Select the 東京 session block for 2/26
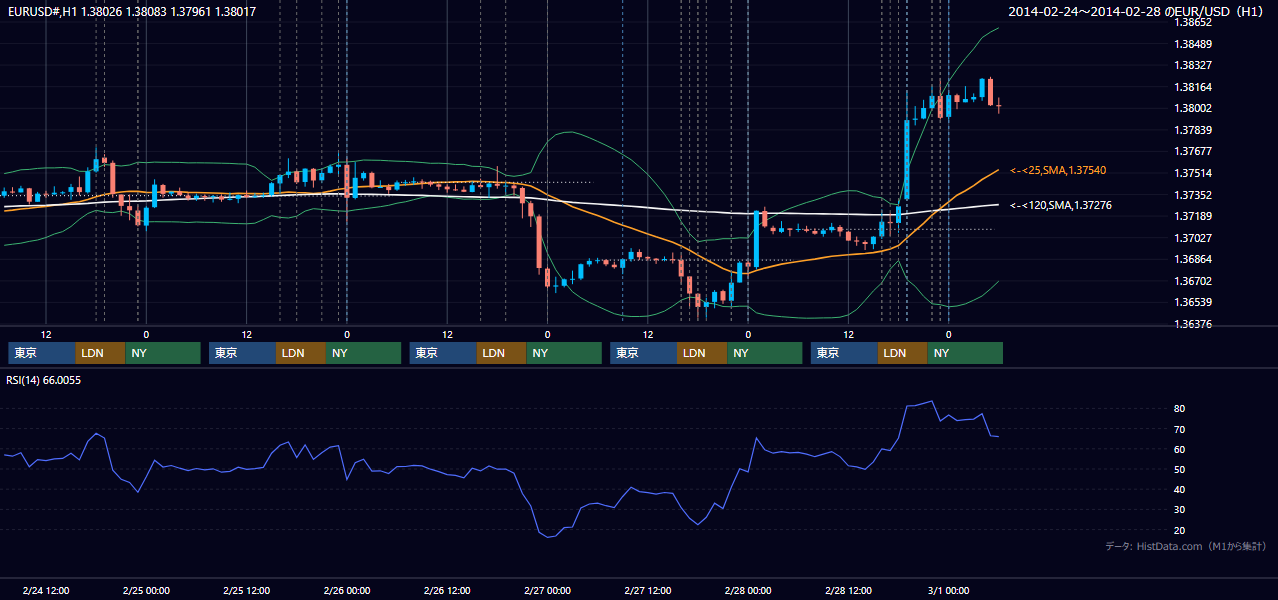Image resolution: width=1278 pixels, height=600 pixels. (443, 353)
